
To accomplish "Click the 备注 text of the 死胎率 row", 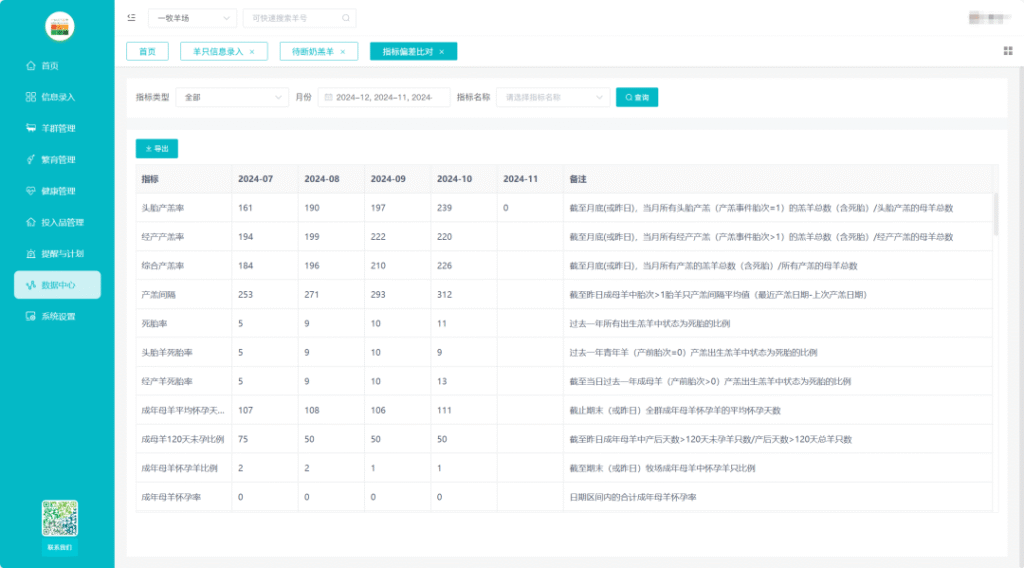I will tap(650, 324).
